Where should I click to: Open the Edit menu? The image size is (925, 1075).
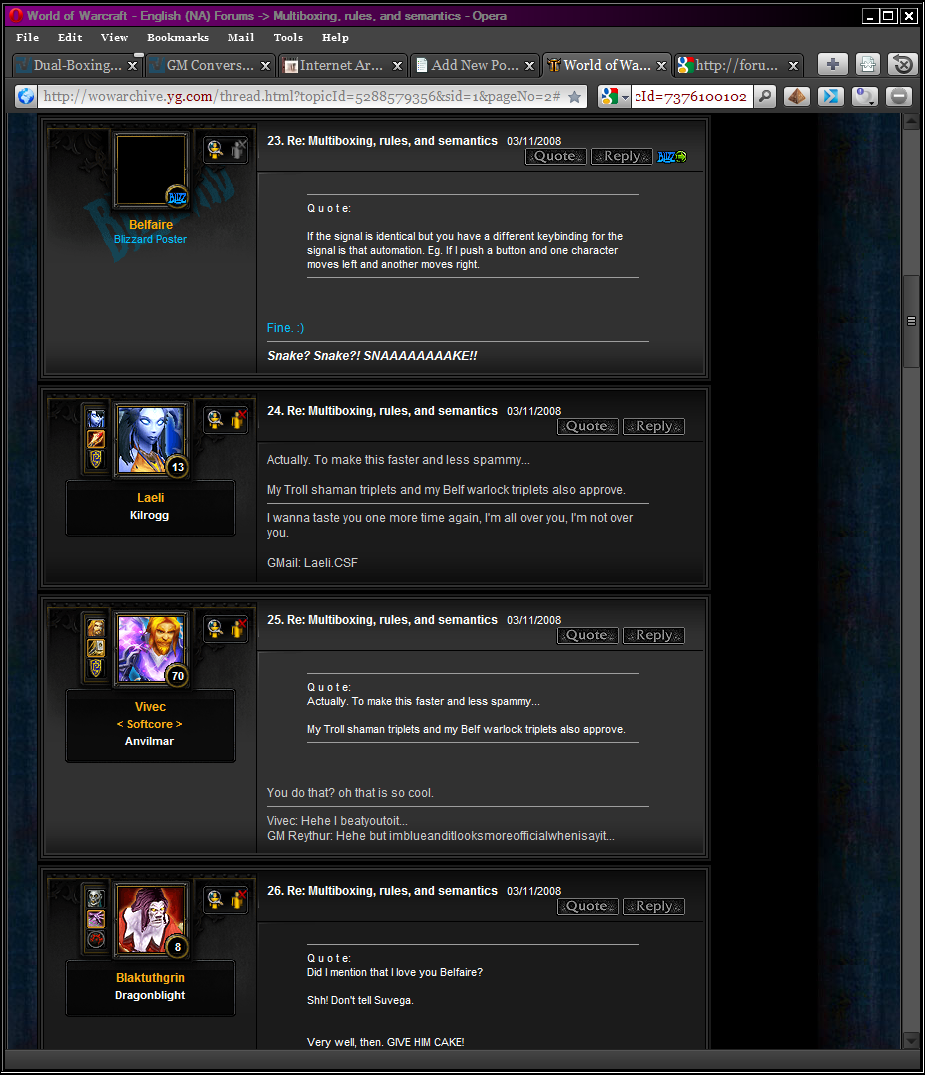(70, 38)
